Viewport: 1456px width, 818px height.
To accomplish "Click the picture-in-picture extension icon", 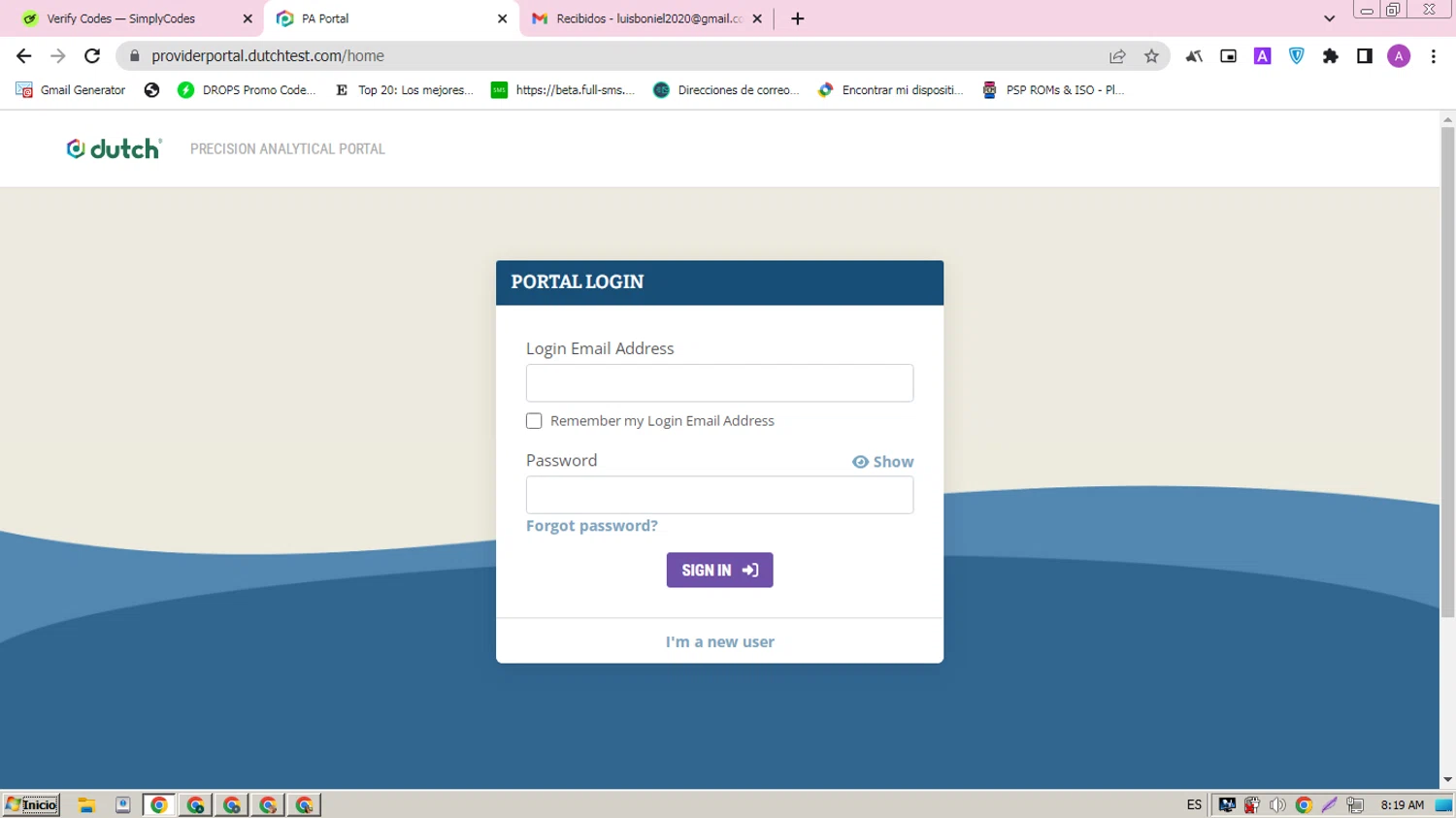I will pos(1228,56).
